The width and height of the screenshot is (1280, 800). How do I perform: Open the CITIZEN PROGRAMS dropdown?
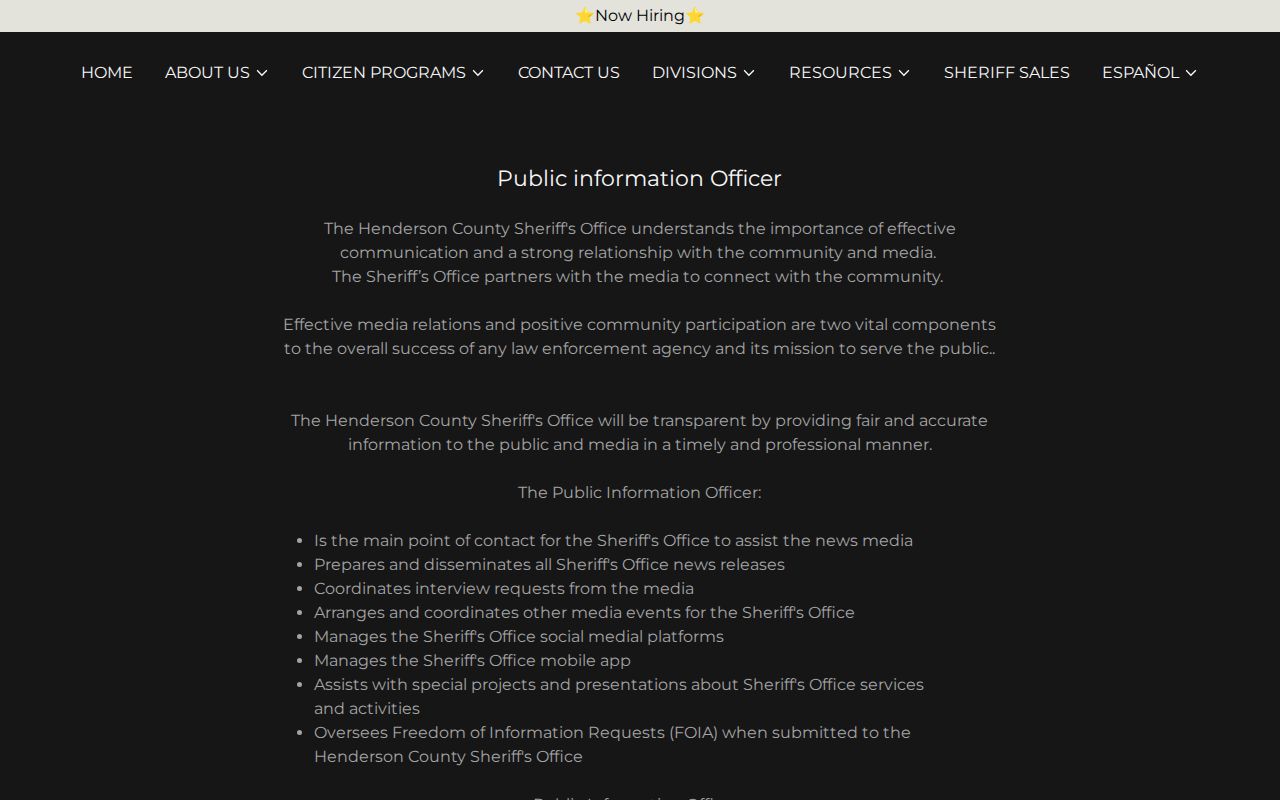click(393, 72)
